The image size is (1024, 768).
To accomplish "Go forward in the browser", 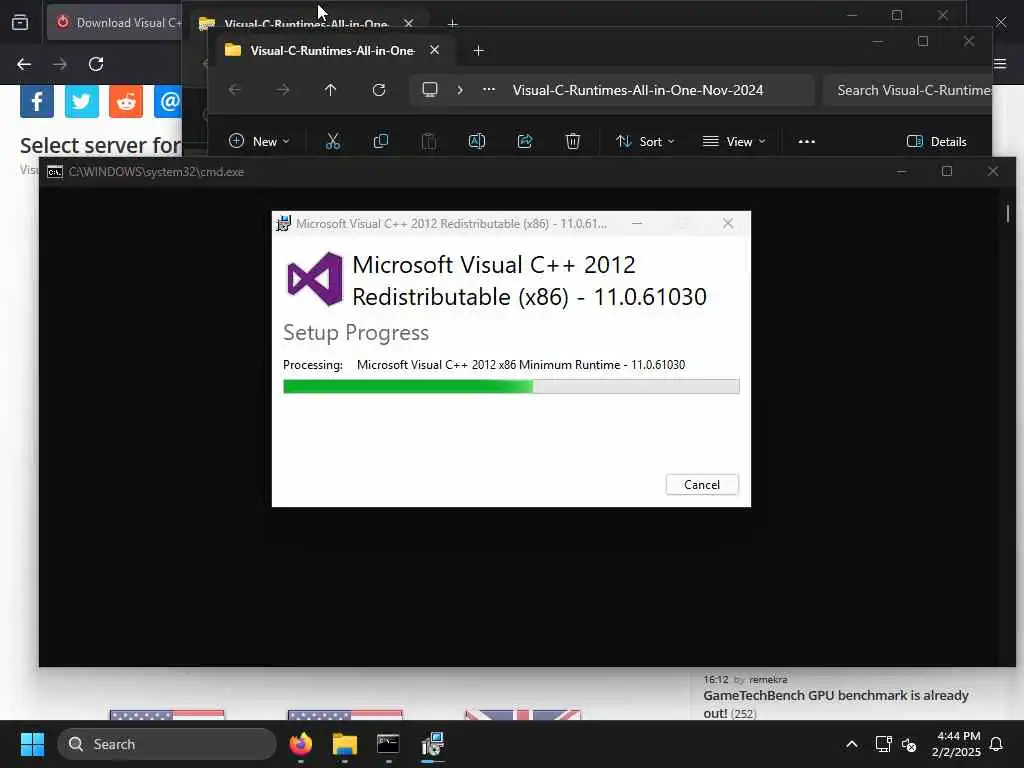I will (60, 64).
